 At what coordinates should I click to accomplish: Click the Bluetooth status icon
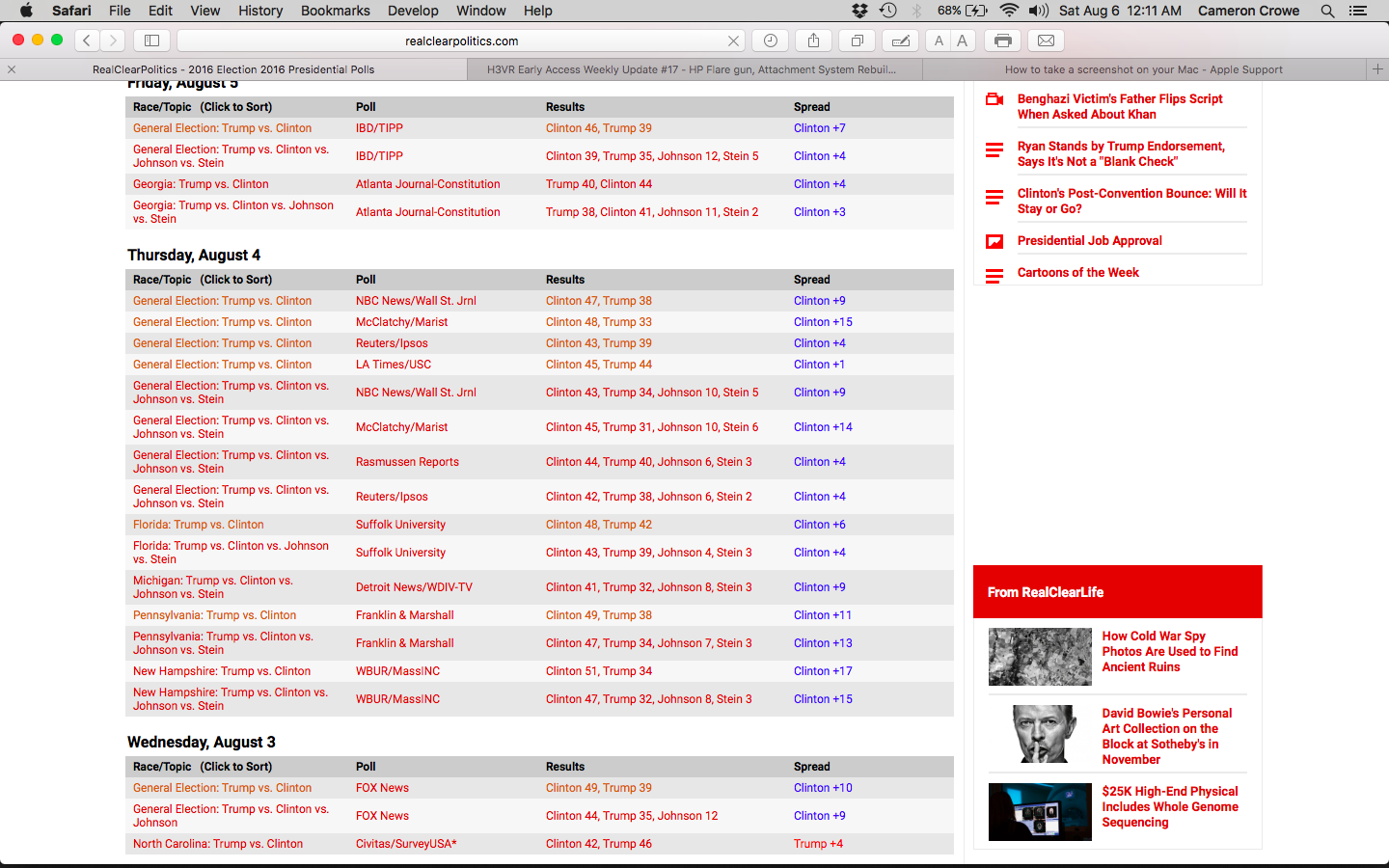coord(916,11)
